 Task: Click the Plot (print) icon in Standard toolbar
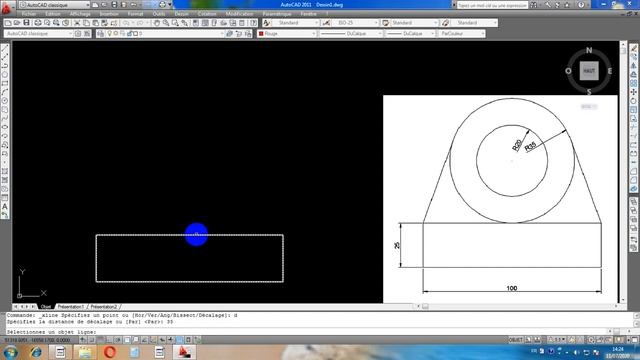coord(38,23)
